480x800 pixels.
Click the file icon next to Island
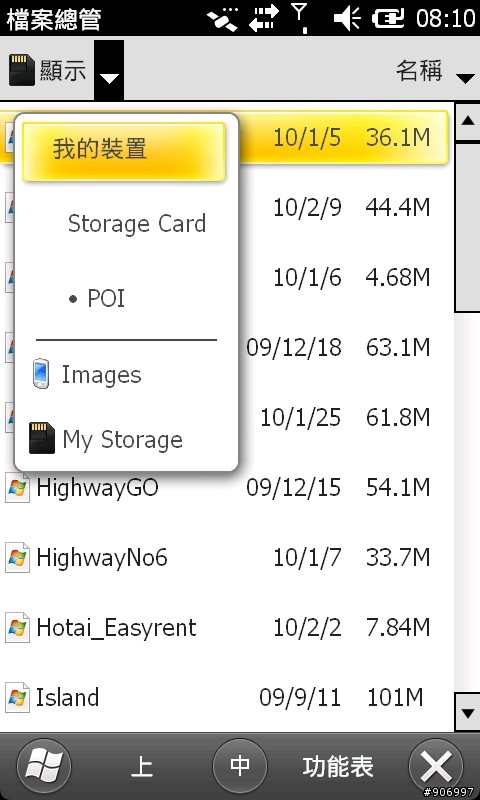pyautogui.click(x=17, y=697)
